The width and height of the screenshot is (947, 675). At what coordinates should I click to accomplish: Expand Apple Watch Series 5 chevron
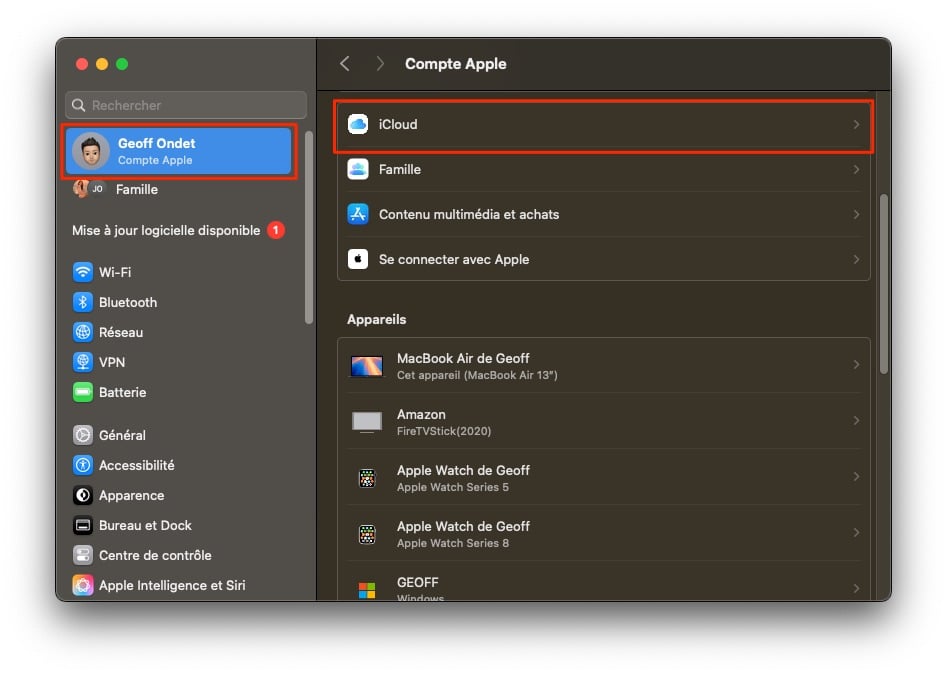click(856, 477)
